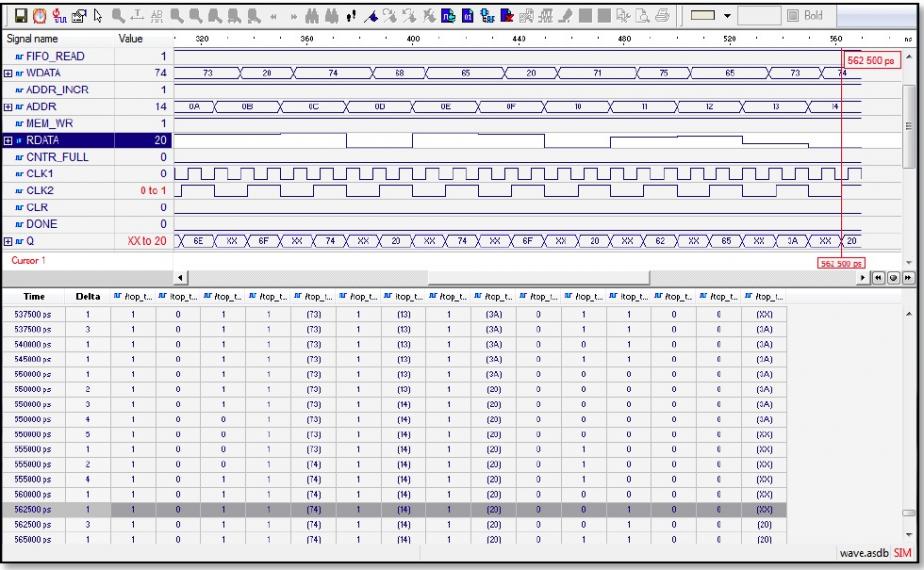Image resolution: width=924 pixels, height=570 pixels.
Task: Select the CLK2 signal row
Action: (x=39, y=190)
